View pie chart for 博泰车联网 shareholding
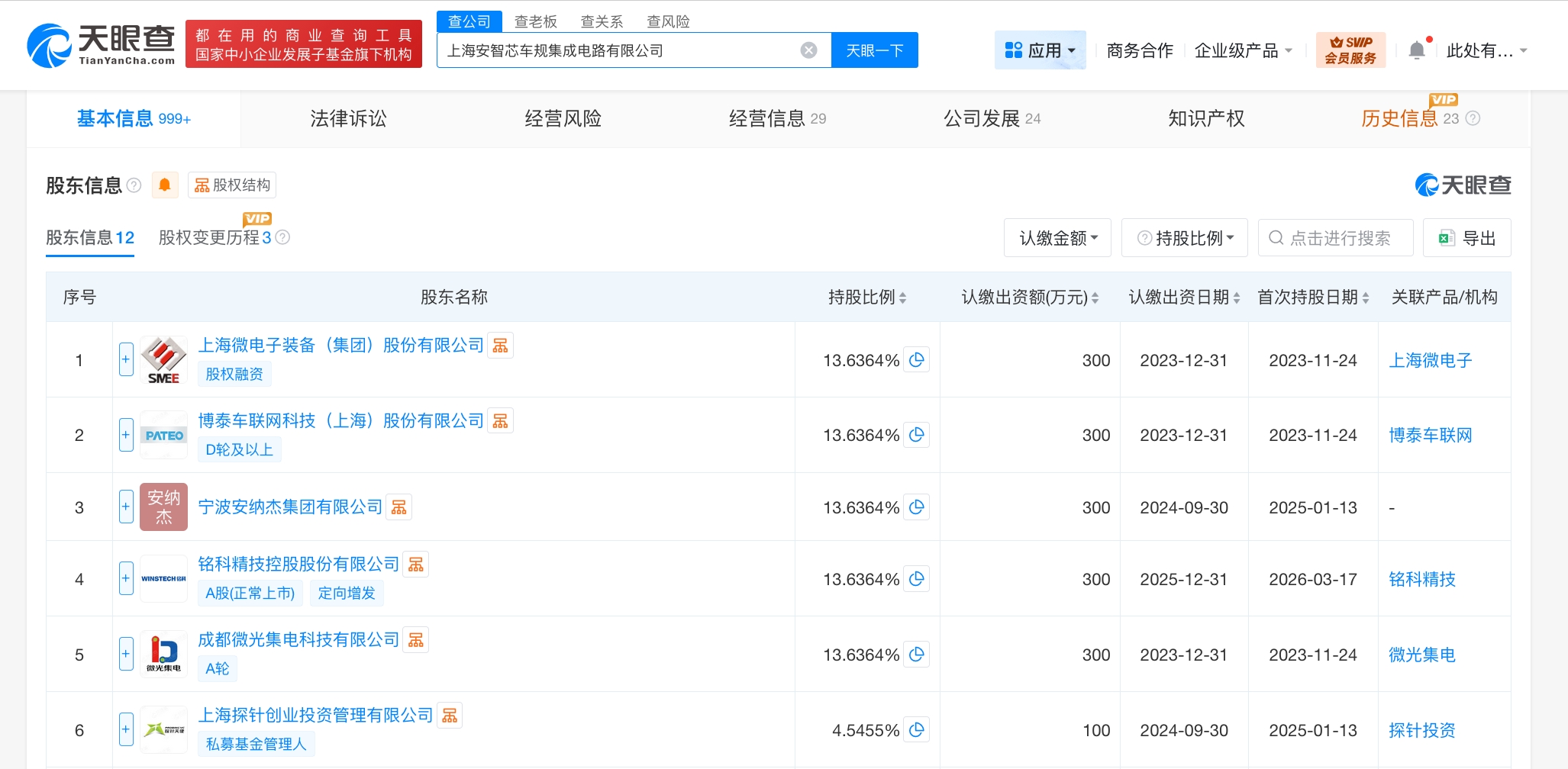 pos(917,435)
